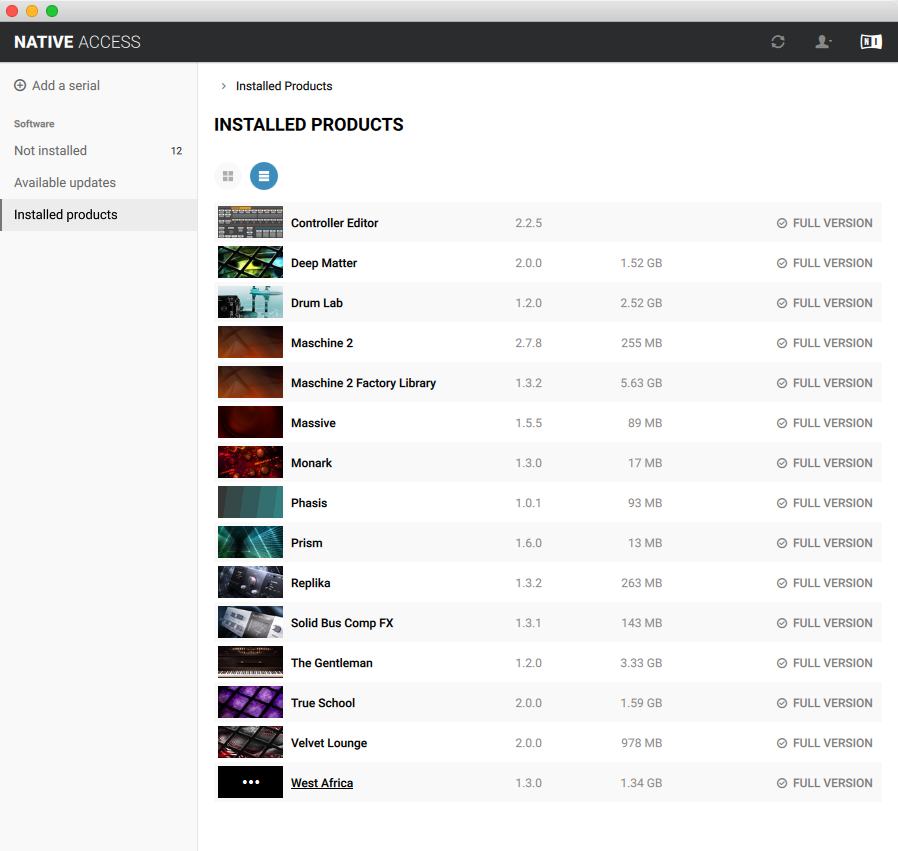
Task: Click the Prism product name
Action: tap(307, 543)
